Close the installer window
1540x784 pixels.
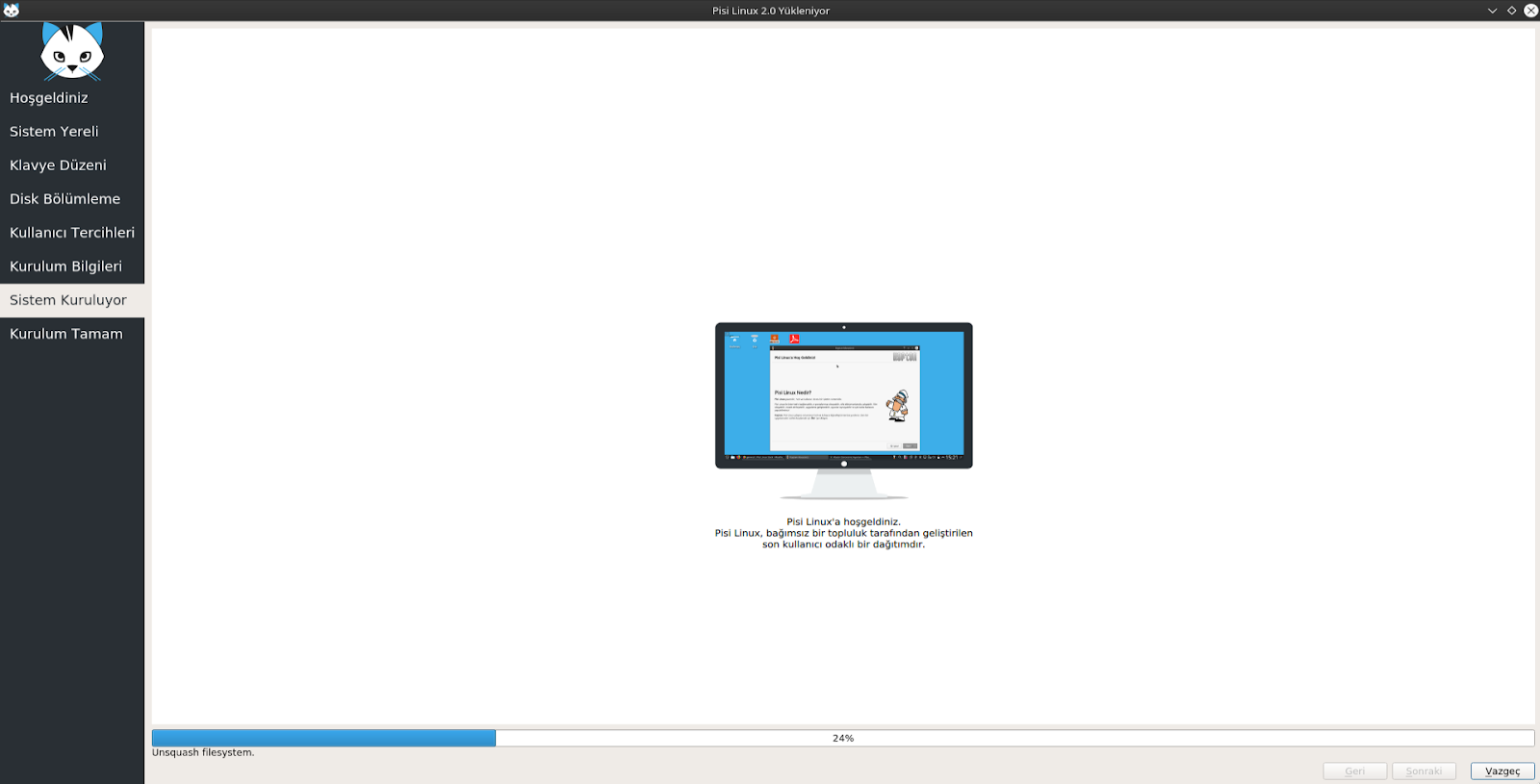(x=1530, y=11)
